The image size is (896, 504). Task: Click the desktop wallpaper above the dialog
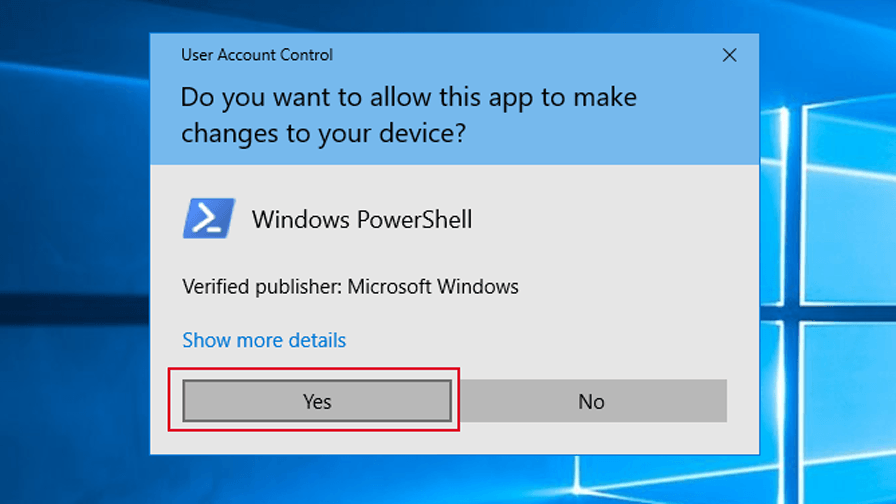(454, 16)
